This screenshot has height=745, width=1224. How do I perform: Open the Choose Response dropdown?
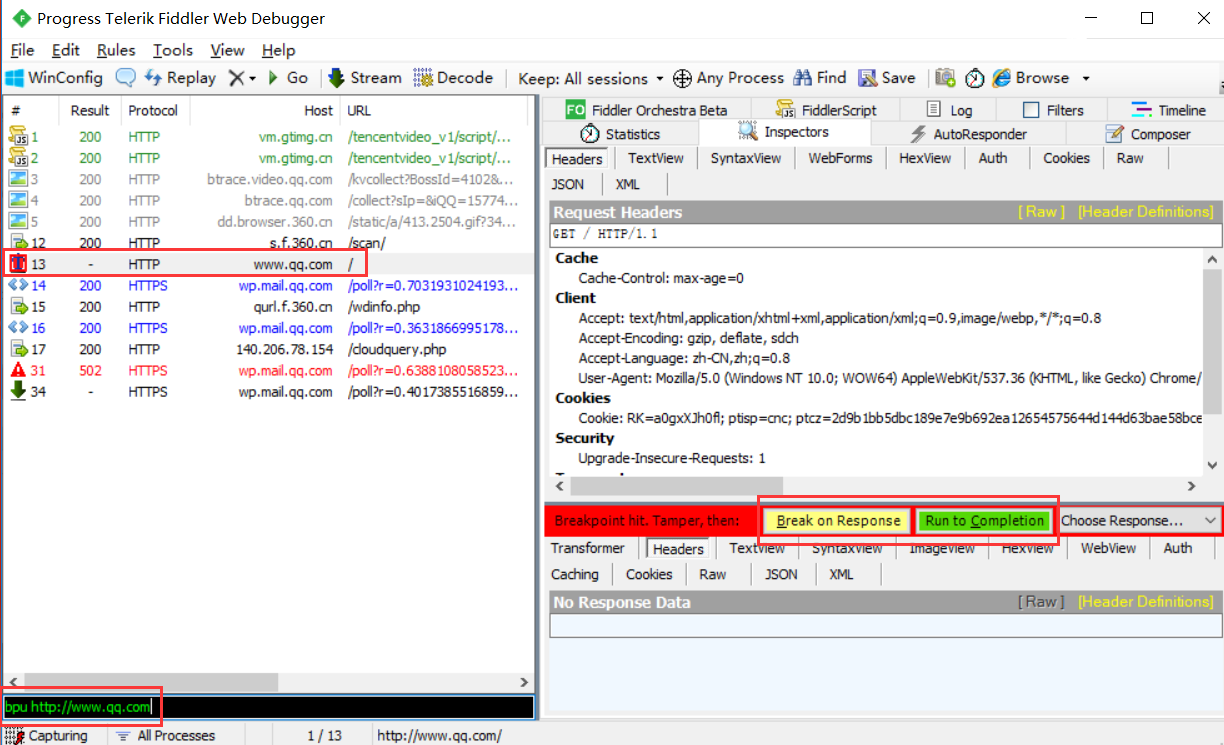[x=1139, y=521]
